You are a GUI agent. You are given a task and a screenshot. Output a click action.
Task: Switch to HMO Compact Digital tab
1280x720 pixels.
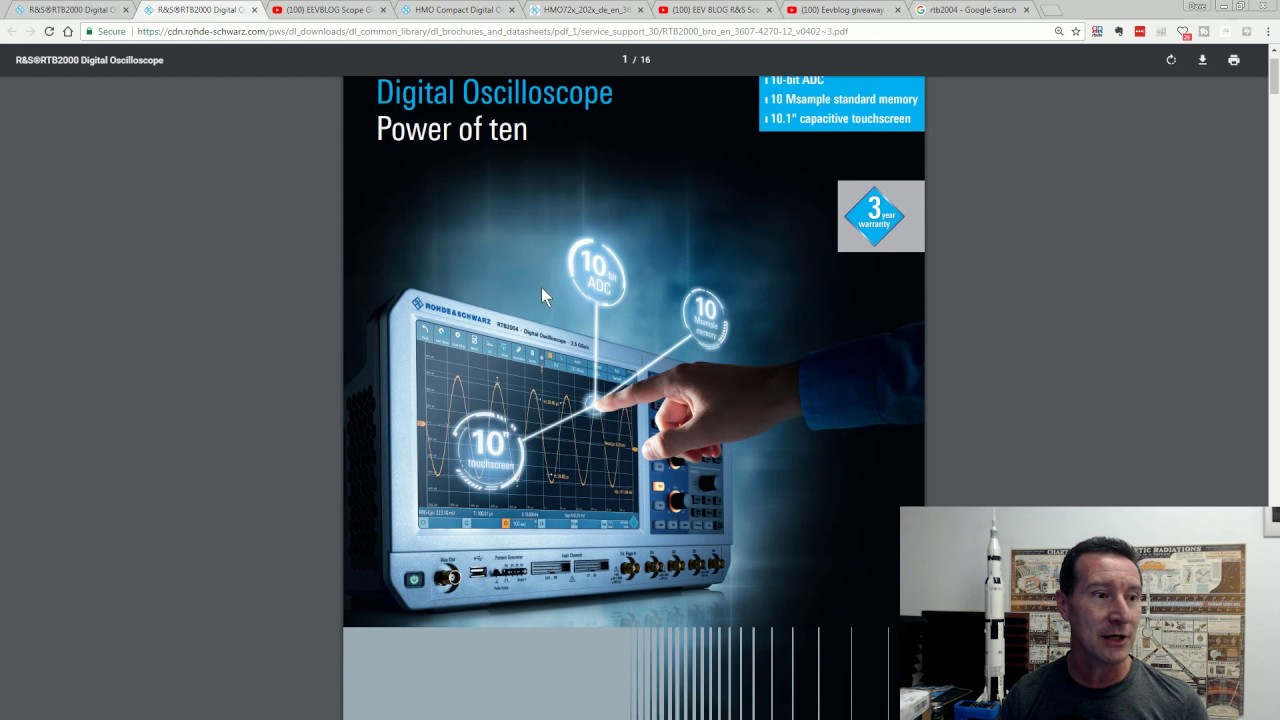coord(457,10)
